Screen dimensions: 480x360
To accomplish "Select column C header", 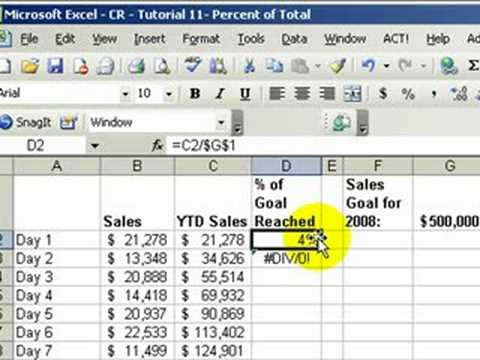I will (213, 166).
